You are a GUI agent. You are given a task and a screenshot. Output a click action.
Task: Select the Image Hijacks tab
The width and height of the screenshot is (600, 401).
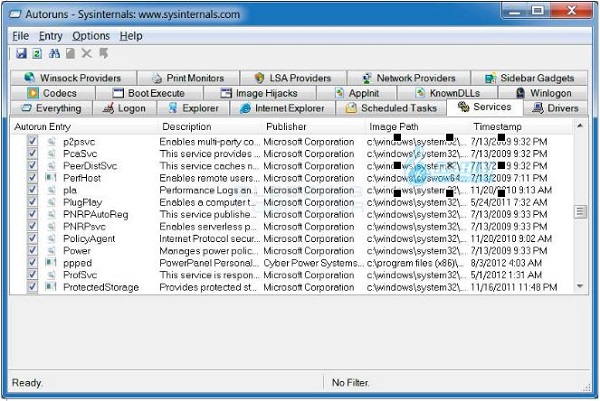(x=260, y=93)
